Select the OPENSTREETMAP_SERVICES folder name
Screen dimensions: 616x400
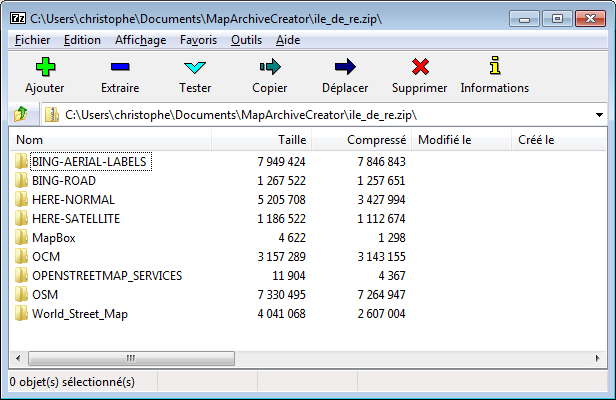pyautogui.click(x=107, y=276)
